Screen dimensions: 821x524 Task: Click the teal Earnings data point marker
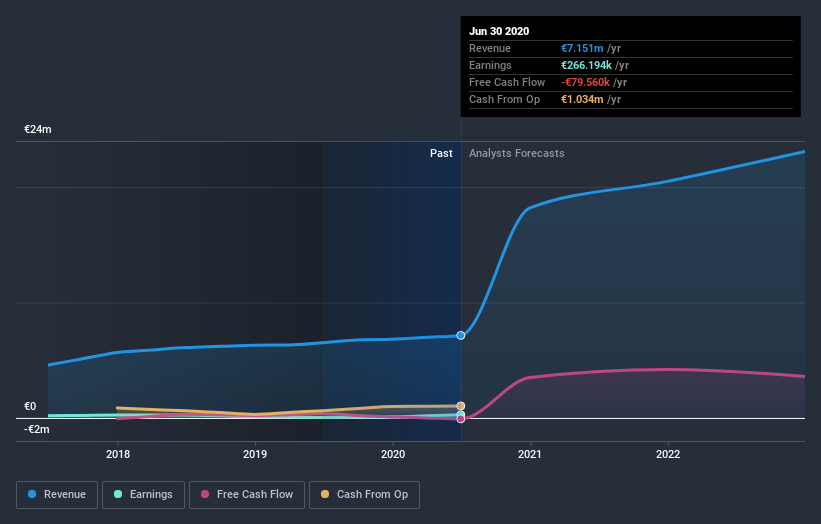pos(461,415)
